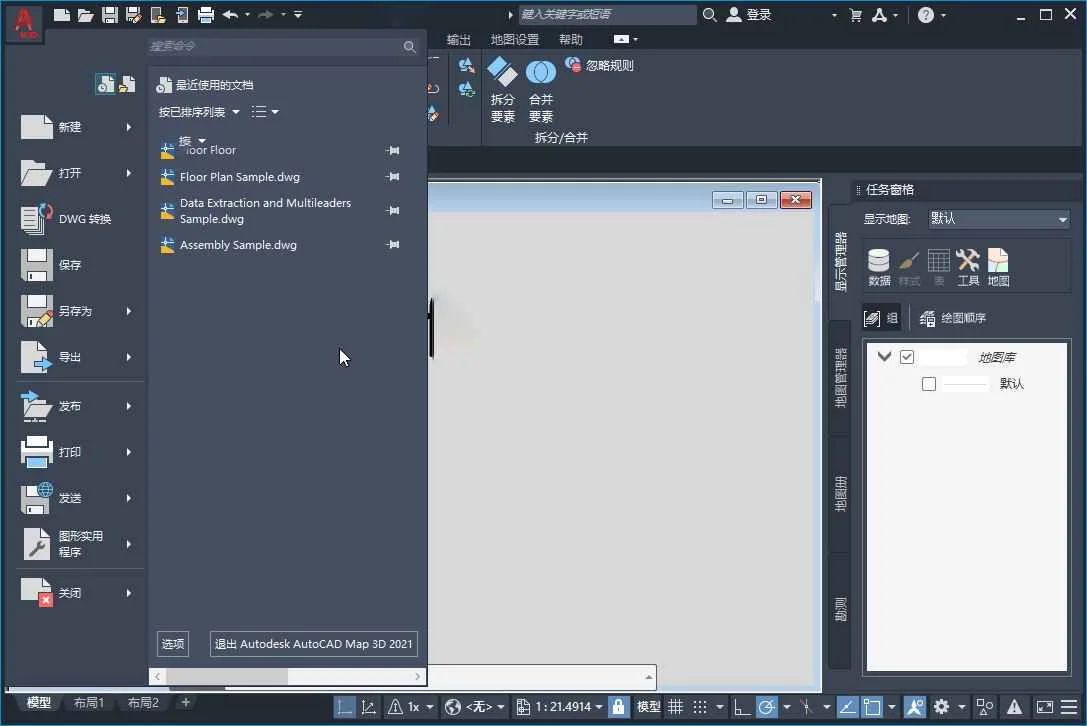Show recent documents view icon
The height and width of the screenshot is (726, 1087).
point(105,84)
